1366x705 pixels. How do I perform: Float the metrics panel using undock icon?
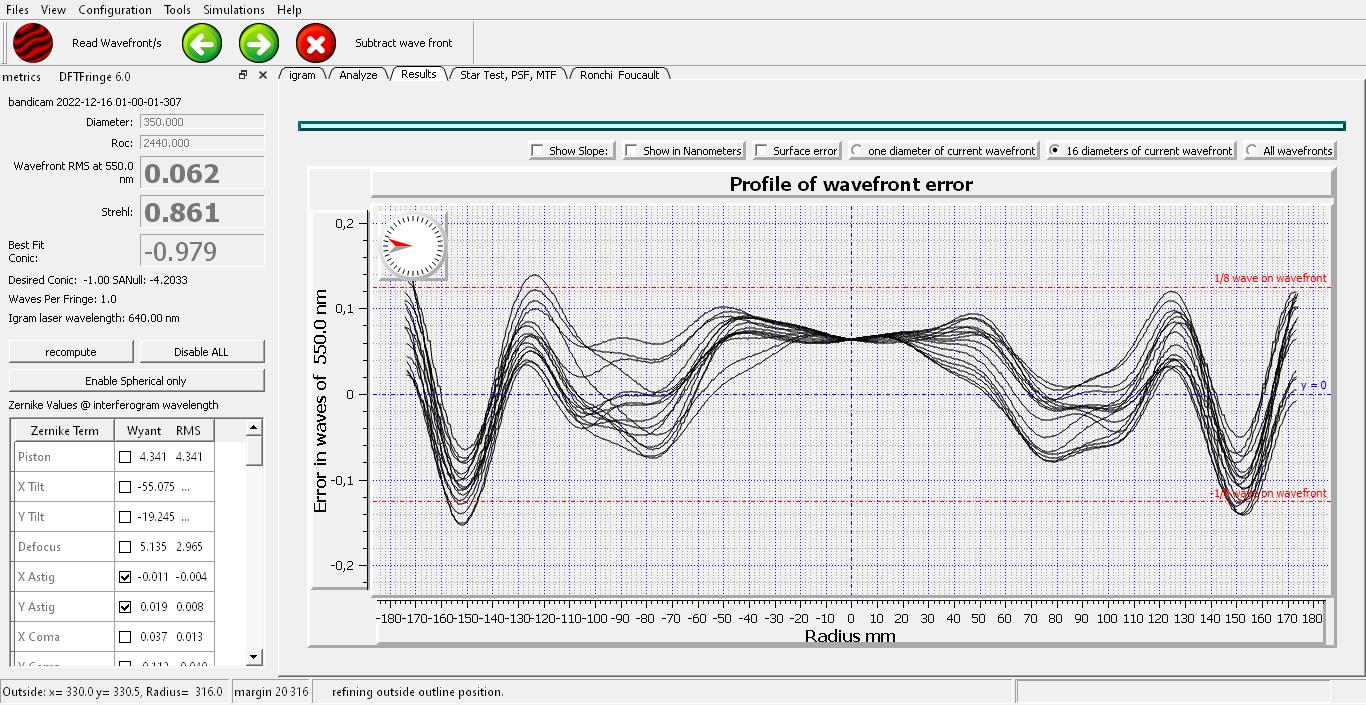tap(243, 75)
